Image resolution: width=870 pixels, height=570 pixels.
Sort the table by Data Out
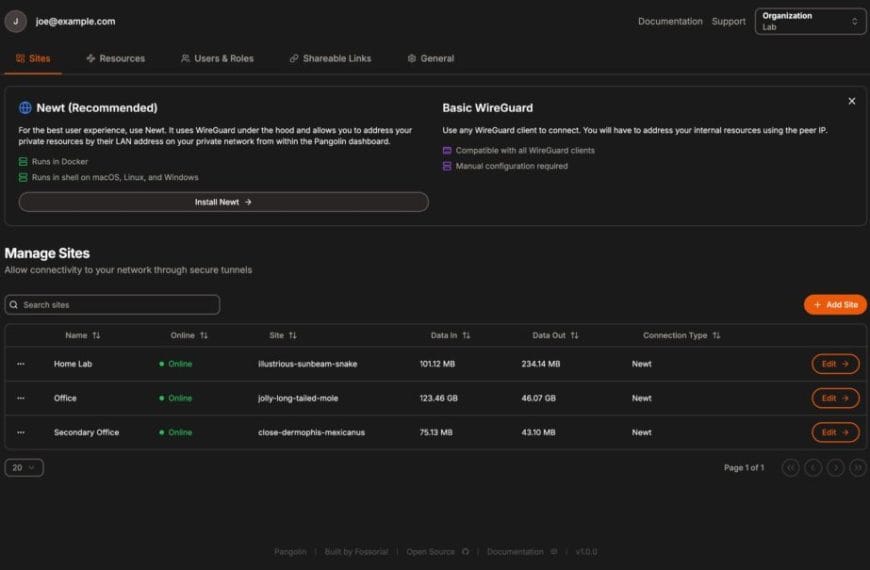[555, 335]
